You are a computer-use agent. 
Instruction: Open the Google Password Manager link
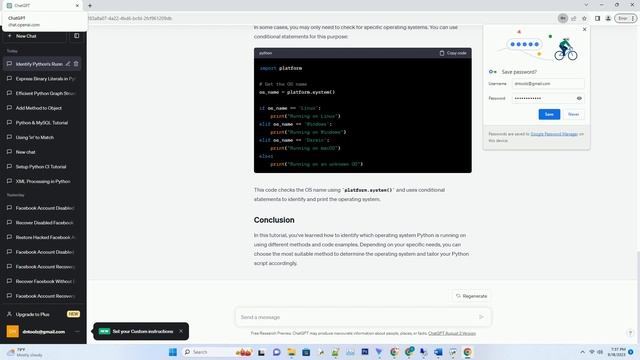[554, 134]
